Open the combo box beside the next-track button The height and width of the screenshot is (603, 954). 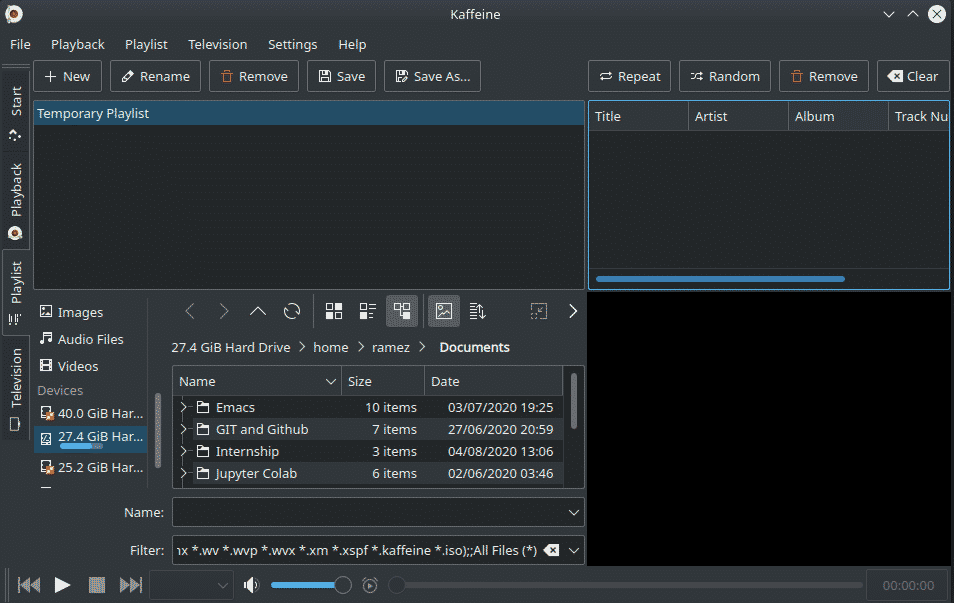(x=191, y=585)
